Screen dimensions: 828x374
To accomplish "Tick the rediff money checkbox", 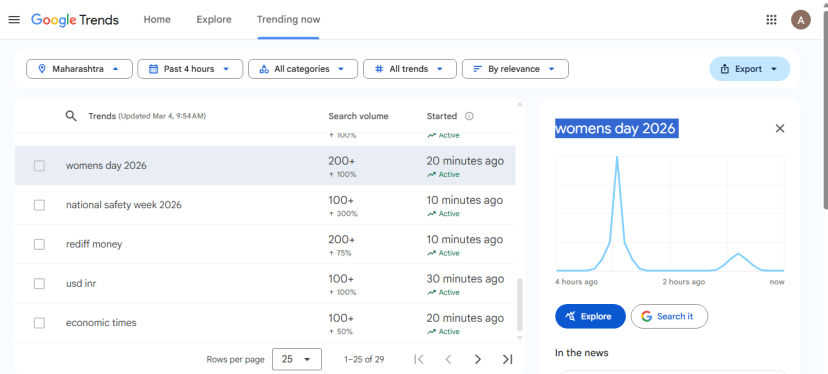I will [x=39, y=244].
